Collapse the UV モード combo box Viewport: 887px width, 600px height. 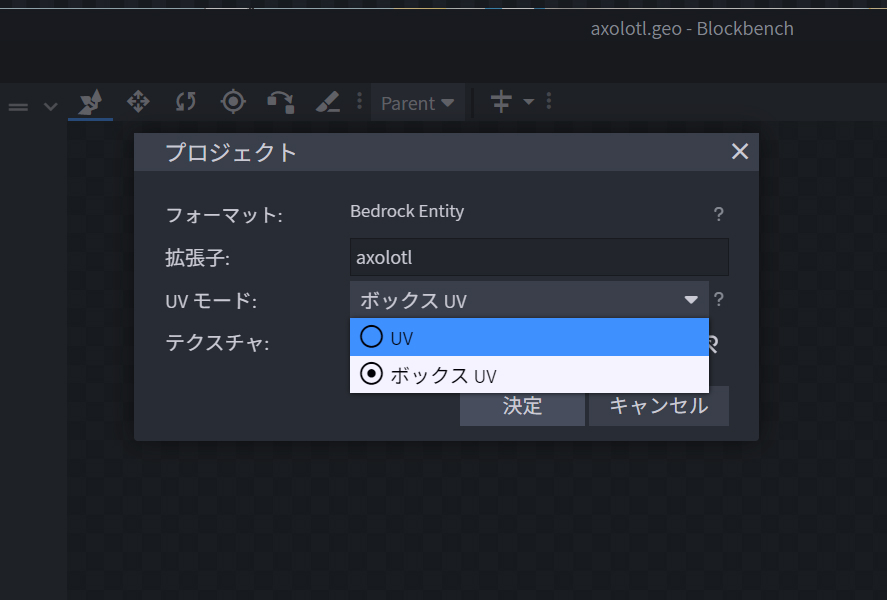tap(529, 300)
